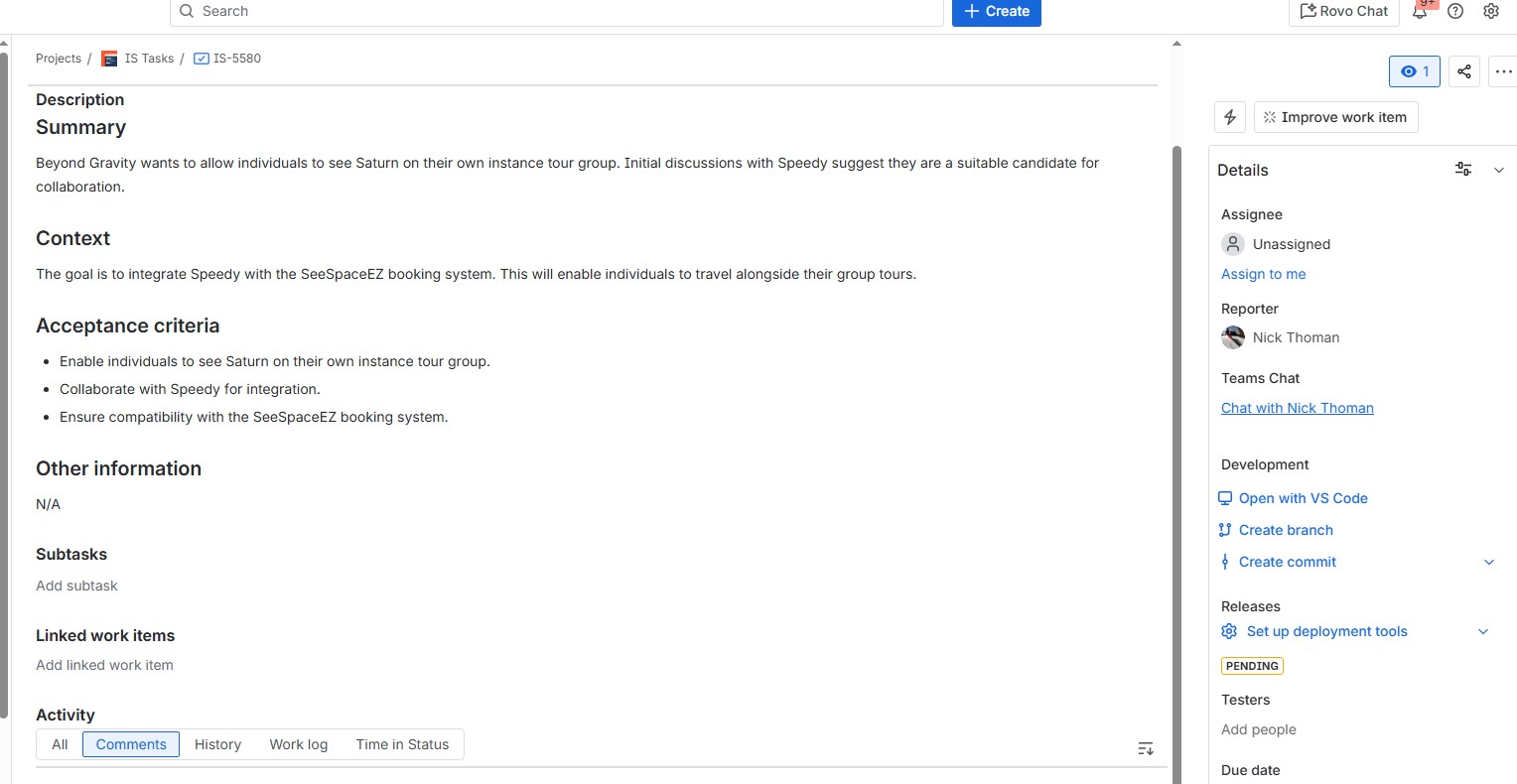This screenshot has height=784, width=1517.
Task: Click the quick actions lightning bolt
Action: click(x=1229, y=116)
